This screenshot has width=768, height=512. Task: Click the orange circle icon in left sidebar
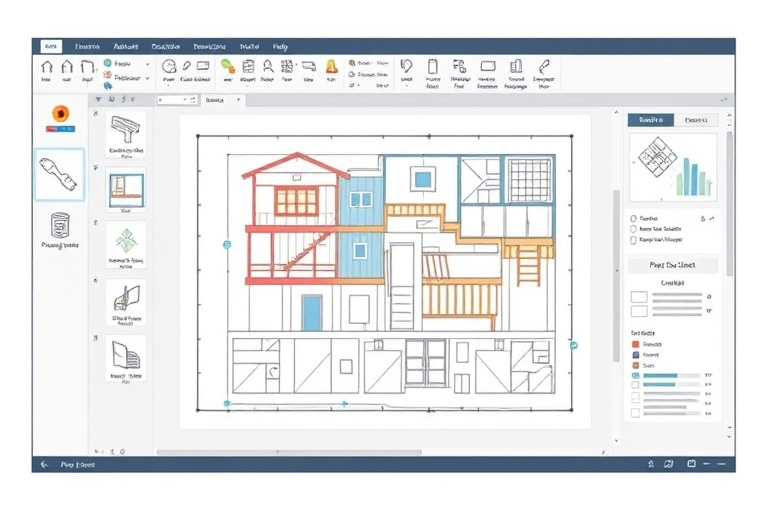[x=60, y=114]
